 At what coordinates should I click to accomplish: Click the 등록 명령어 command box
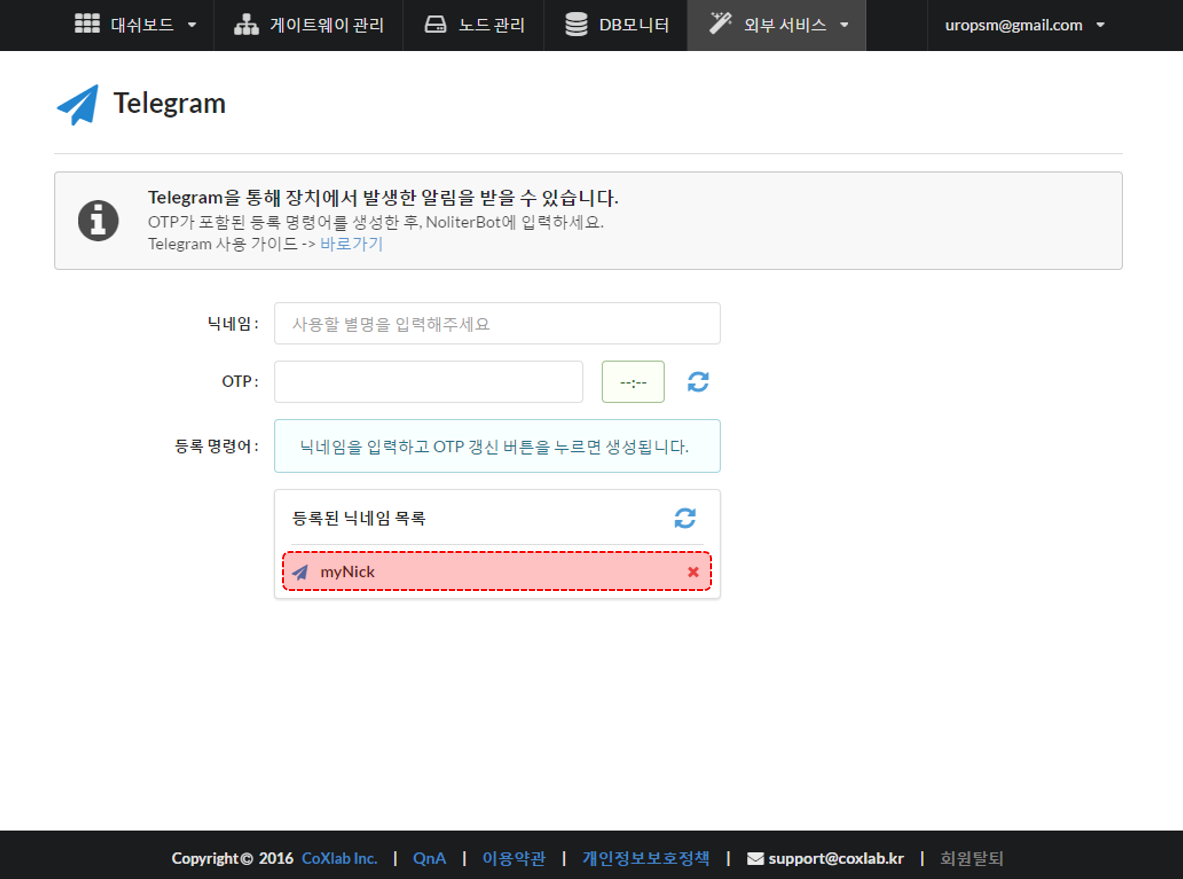(497, 446)
